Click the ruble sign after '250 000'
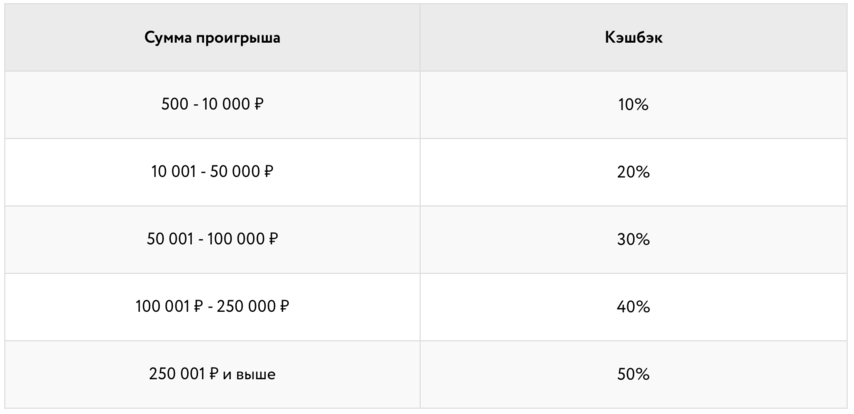The height and width of the screenshot is (414, 854). pyautogui.click(x=284, y=307)
